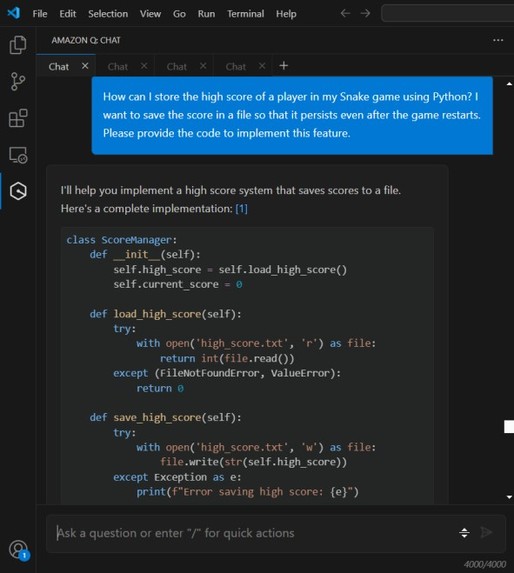Open the Amazon Q chat more actions menu
Viewport: 514px width, 573px height.
tap(498, 40)
